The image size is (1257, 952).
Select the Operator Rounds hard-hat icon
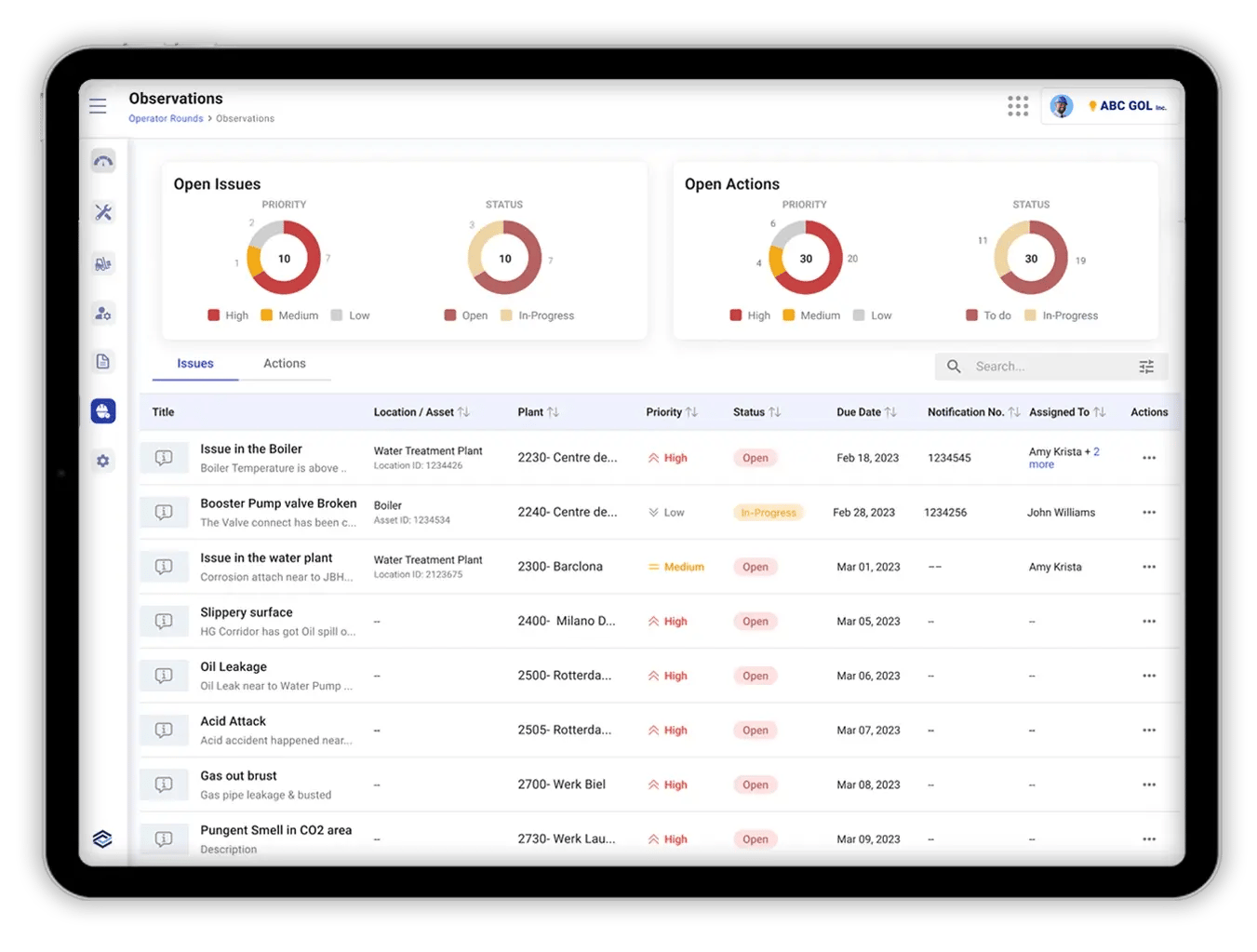[102, 410]
